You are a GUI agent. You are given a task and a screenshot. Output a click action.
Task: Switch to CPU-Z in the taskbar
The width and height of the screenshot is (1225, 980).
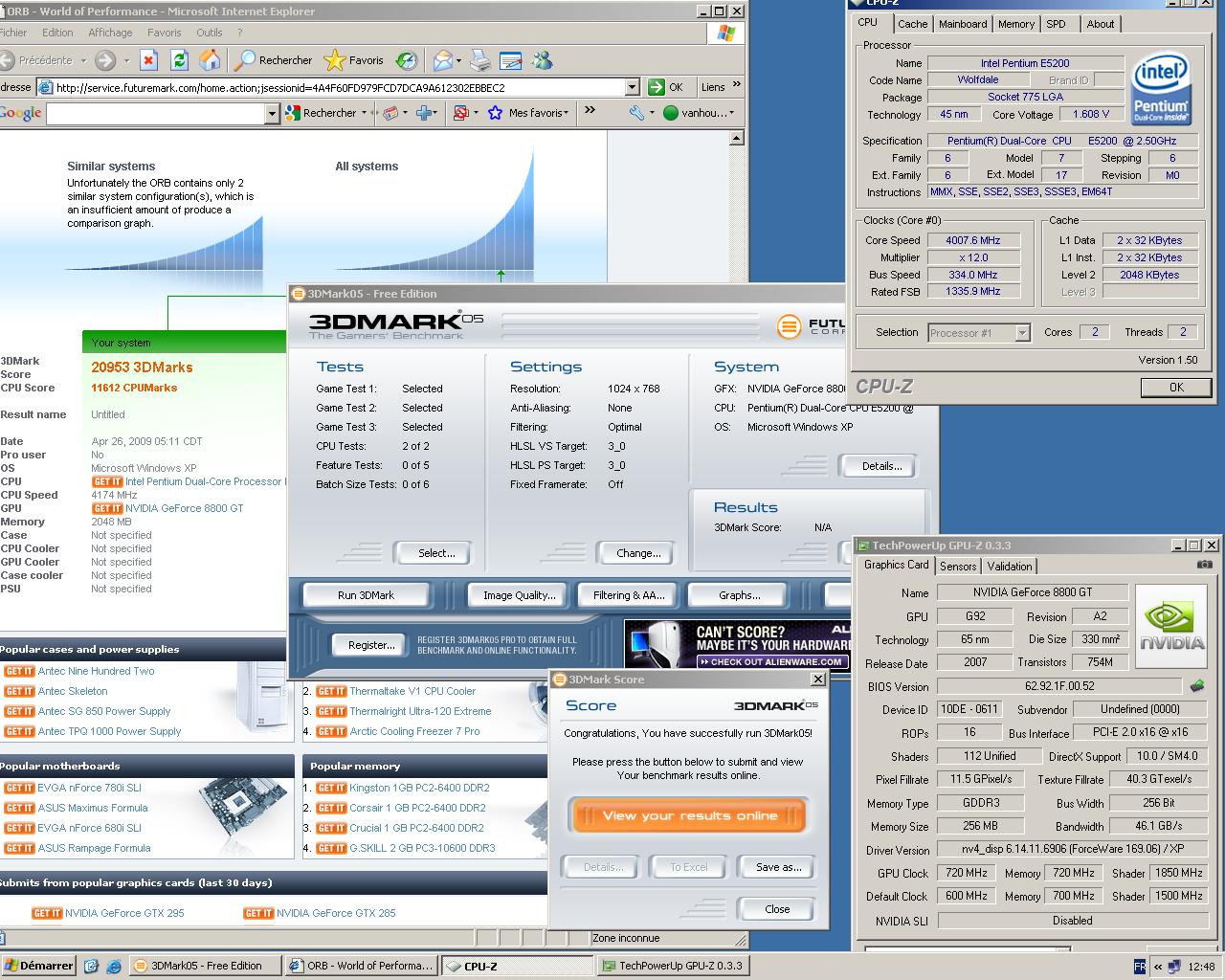click(x=519, y=966)
